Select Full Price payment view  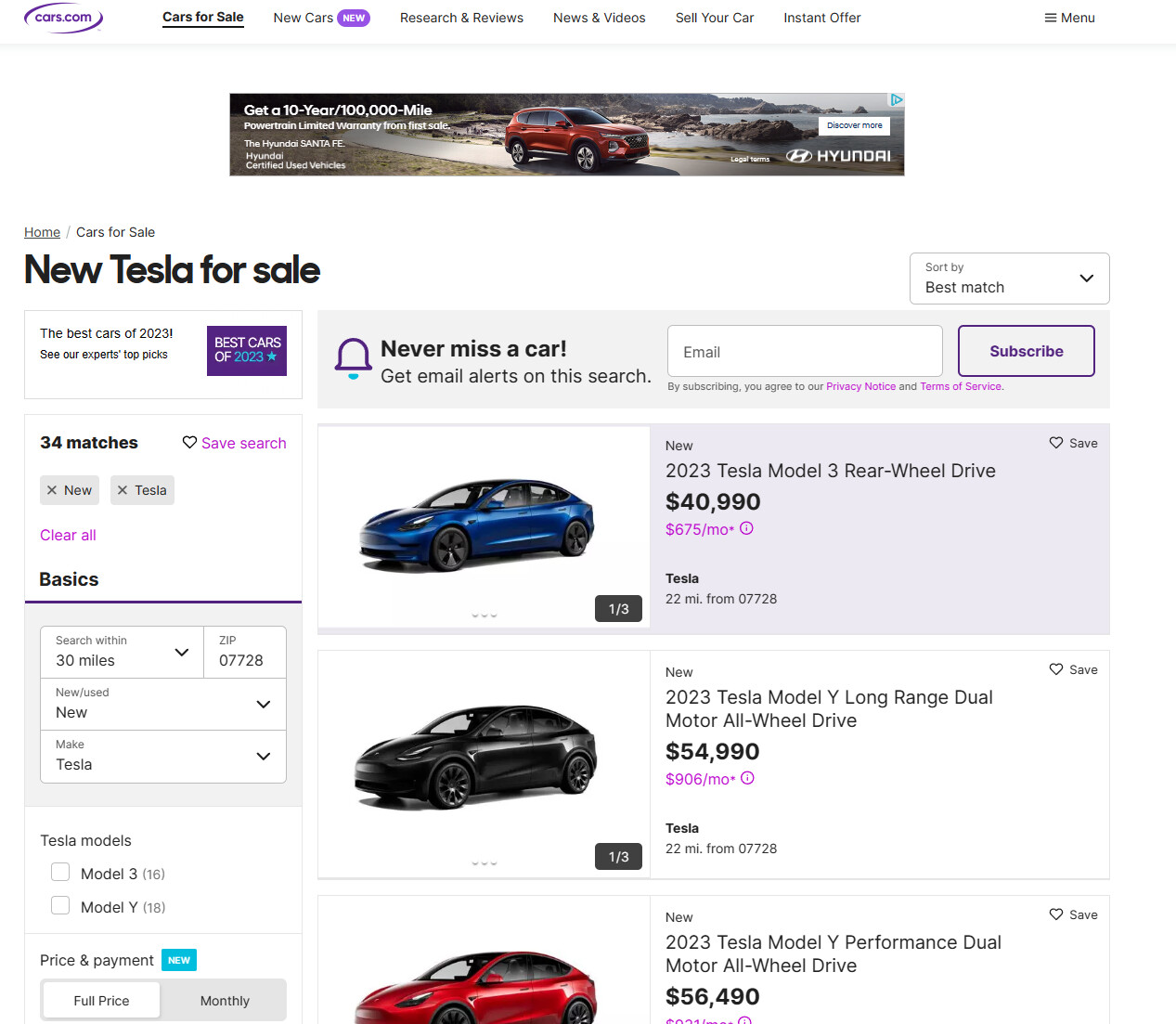pos(101,1001)
